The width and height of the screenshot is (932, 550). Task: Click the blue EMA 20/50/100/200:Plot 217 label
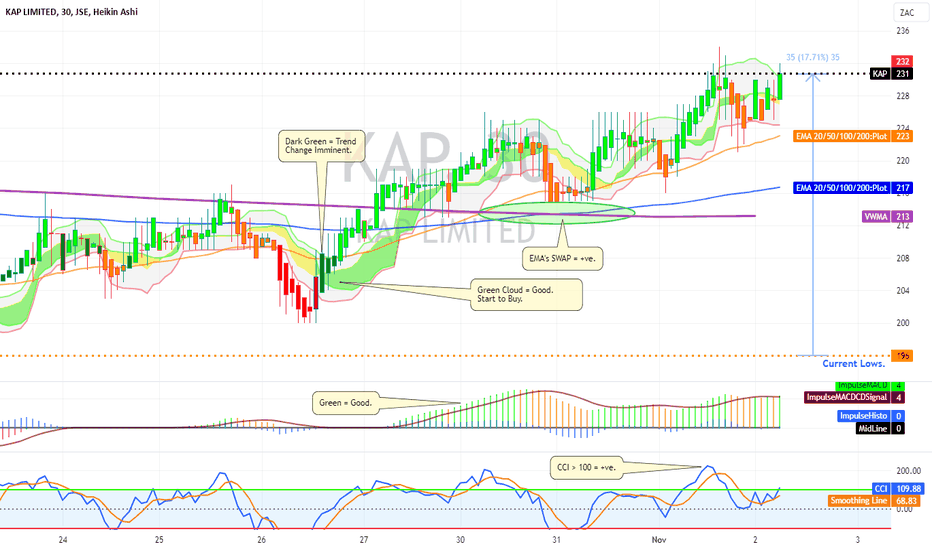(852, 188)
